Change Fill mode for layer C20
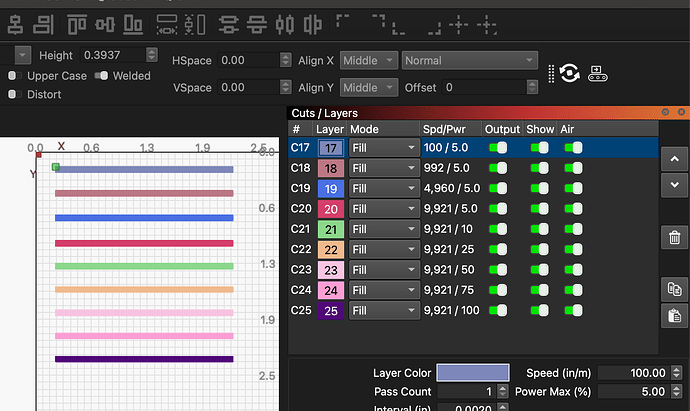 click(x=384, y=209)
